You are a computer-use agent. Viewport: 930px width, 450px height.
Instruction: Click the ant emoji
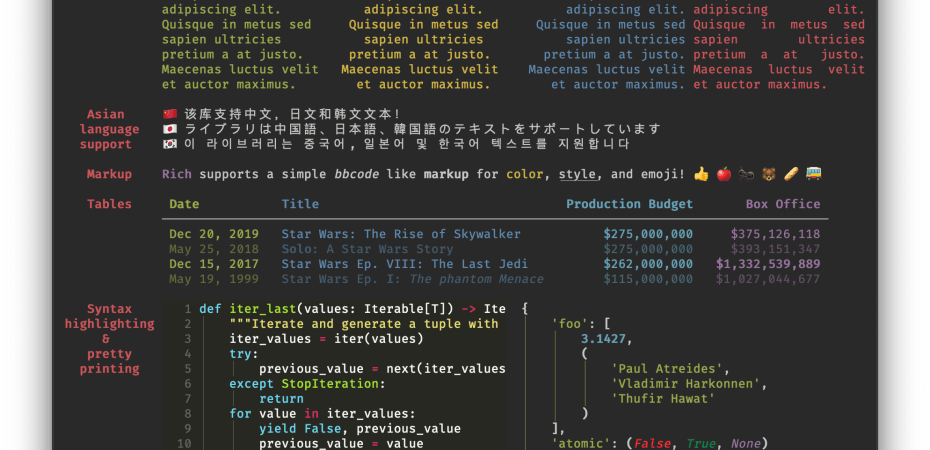pos(746,175)
